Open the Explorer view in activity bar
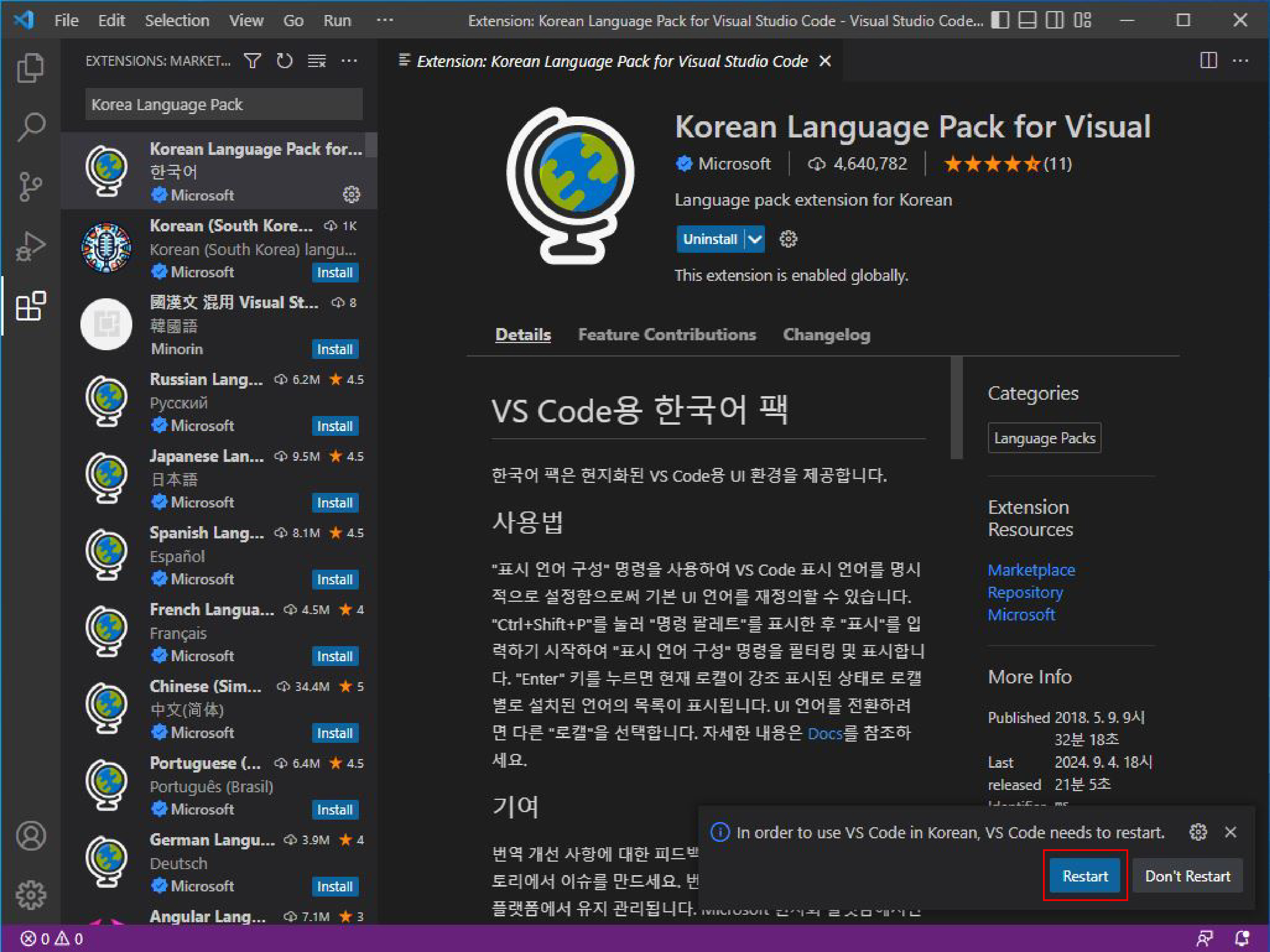The width and height of the screenshot is (1270, 952). [x=31, y=68]
